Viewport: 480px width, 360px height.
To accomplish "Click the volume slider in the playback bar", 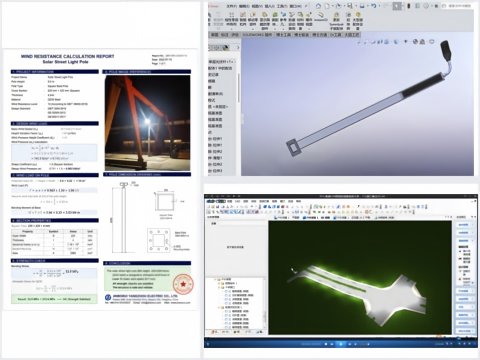I will point(364,344).
